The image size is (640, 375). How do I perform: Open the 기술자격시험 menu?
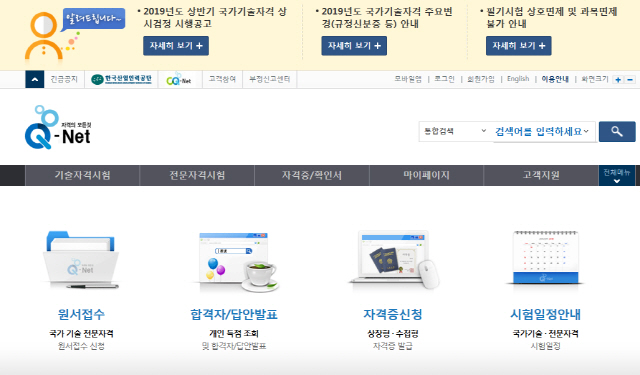click(82, 175)
